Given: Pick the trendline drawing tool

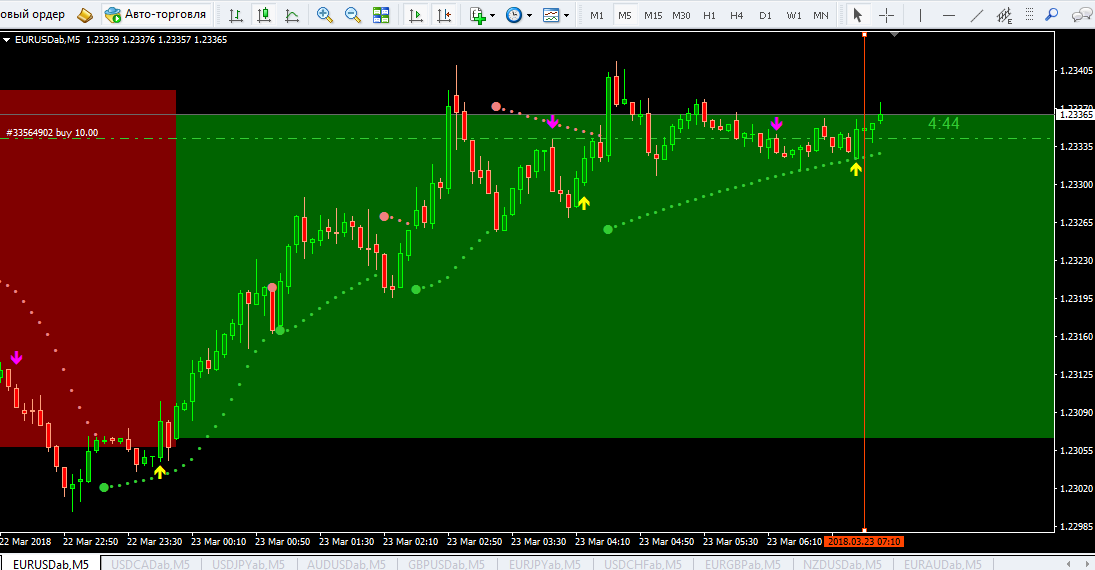Looking at the screenshot, I should pyautogui.click(x=977, y=15).
